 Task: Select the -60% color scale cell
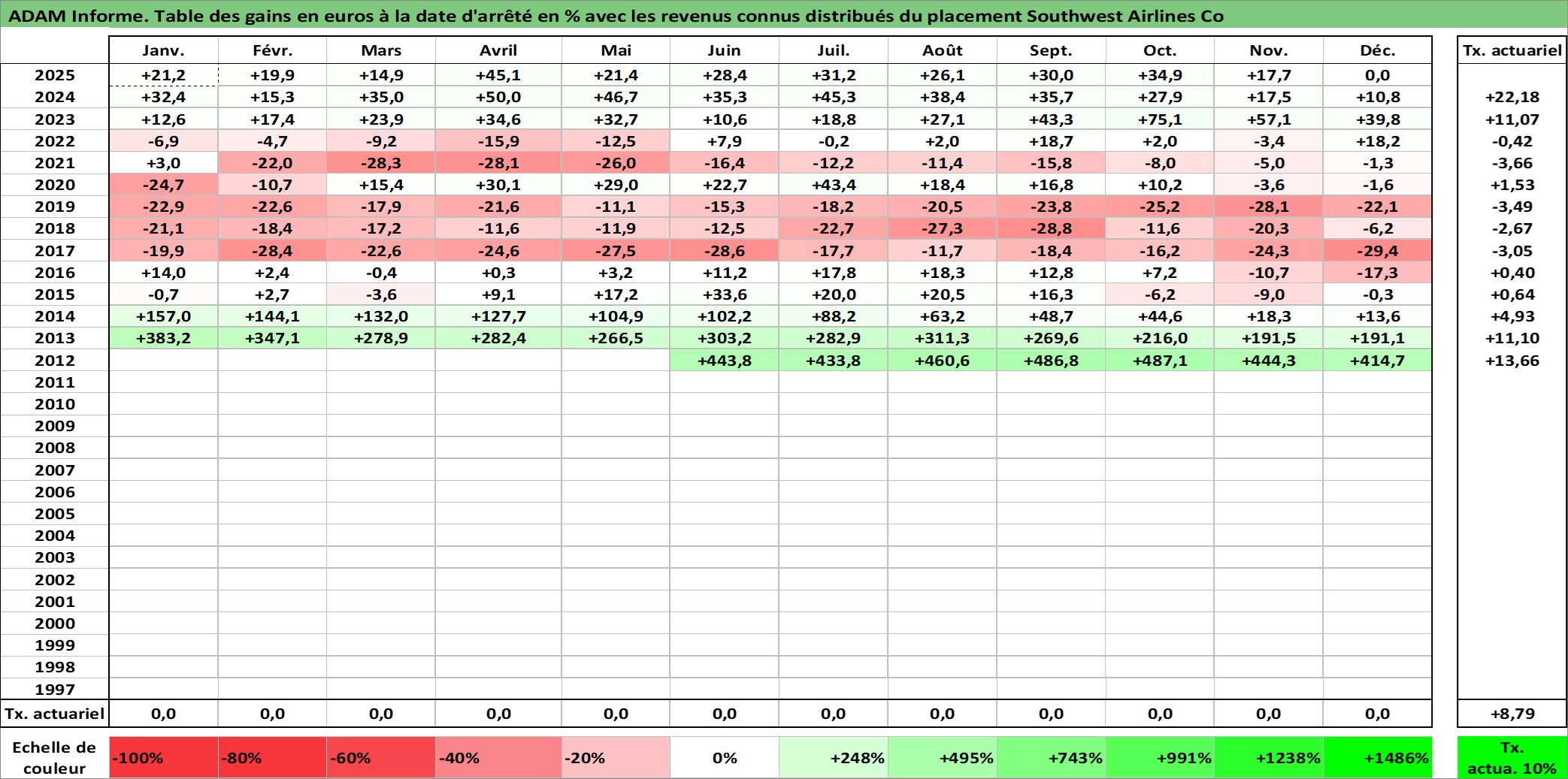point(381,757)
